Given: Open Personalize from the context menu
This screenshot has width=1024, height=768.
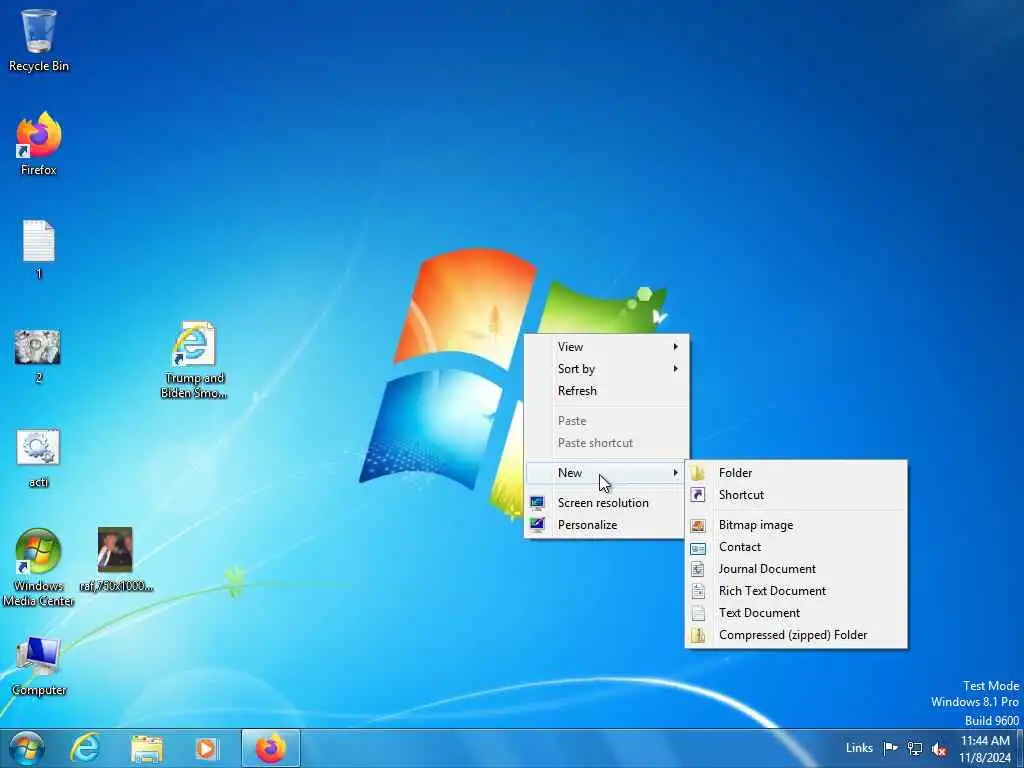Looking at the screenshot, I should click(607, 525).
